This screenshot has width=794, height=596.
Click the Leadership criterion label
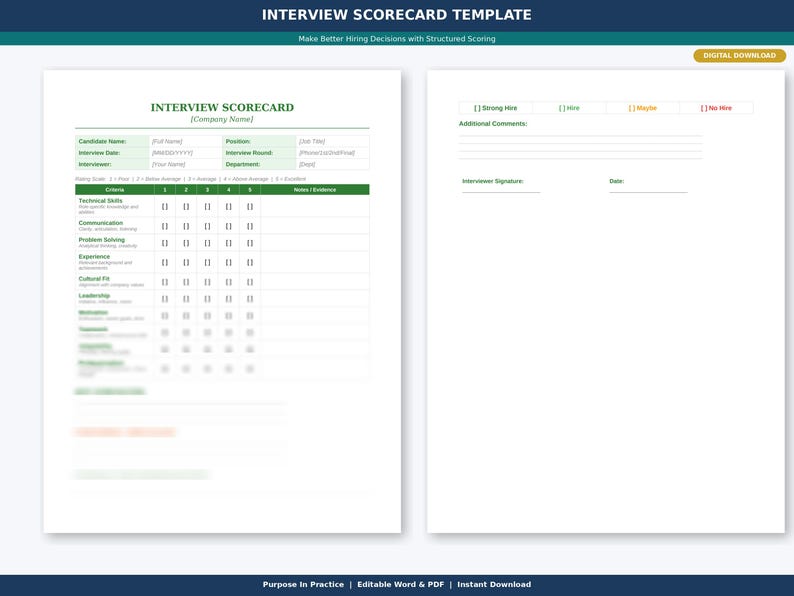click(x=94, y=296)
